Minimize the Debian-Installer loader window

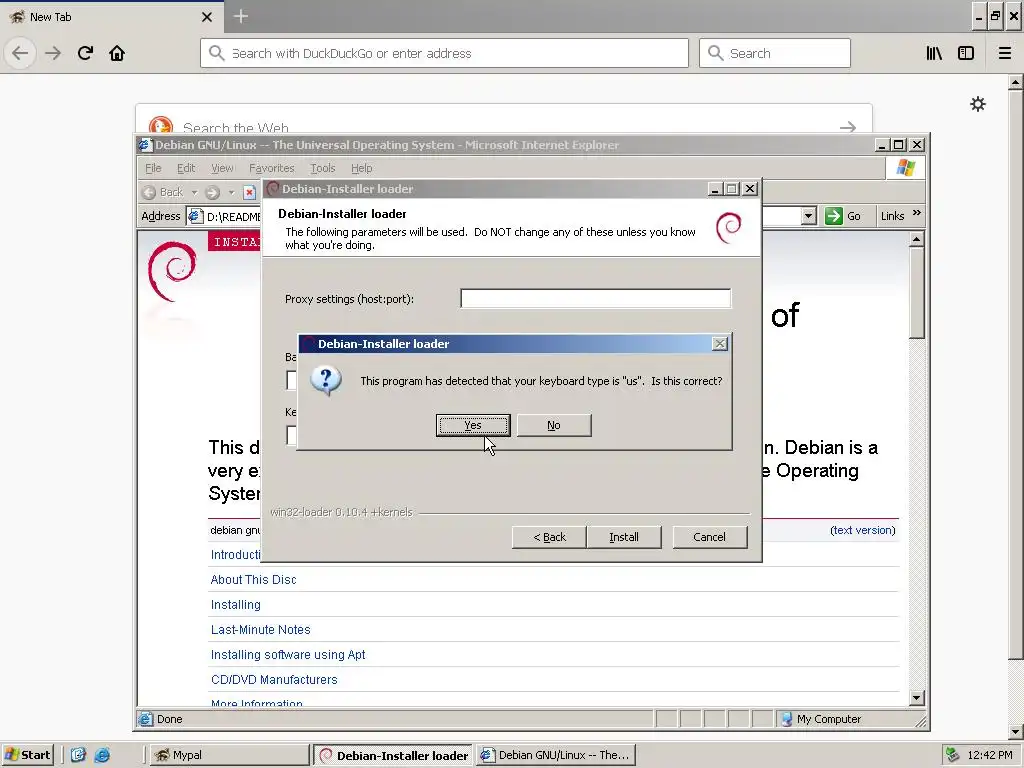tap(715, 189)
